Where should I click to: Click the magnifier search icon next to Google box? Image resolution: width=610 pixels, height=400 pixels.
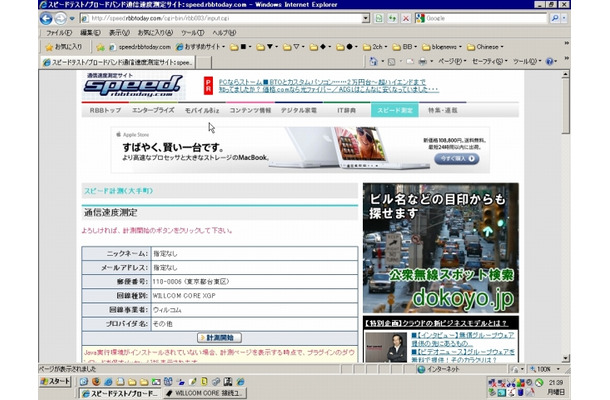555,18
